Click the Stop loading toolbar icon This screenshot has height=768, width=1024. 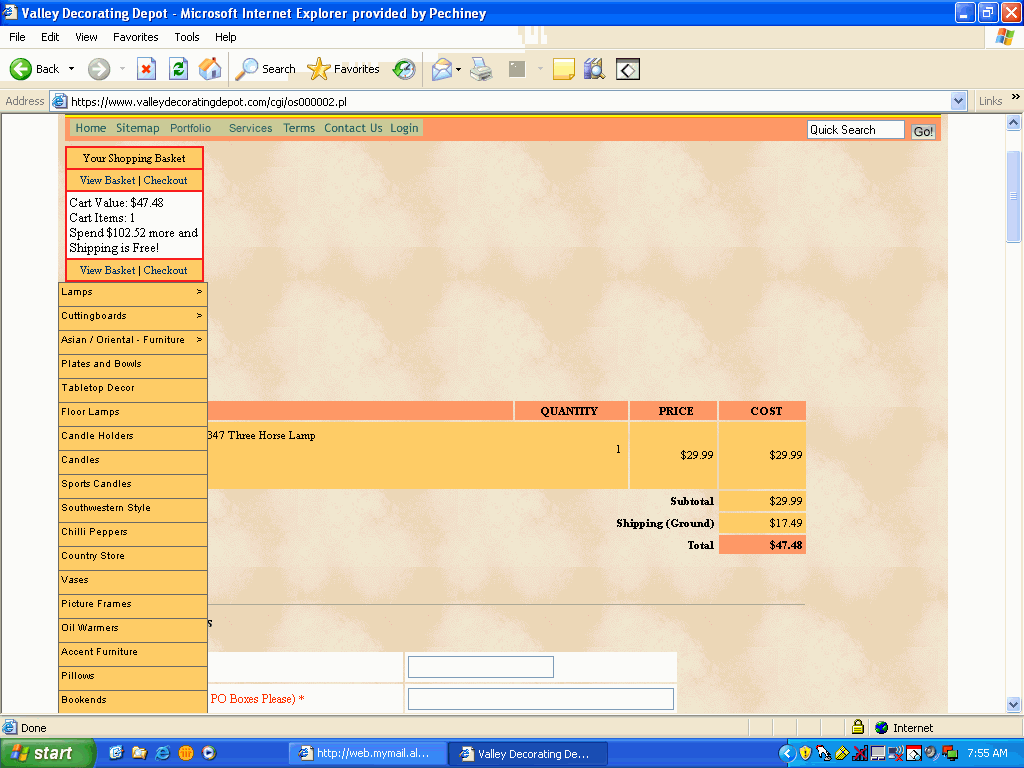click(x=146, y=69)
